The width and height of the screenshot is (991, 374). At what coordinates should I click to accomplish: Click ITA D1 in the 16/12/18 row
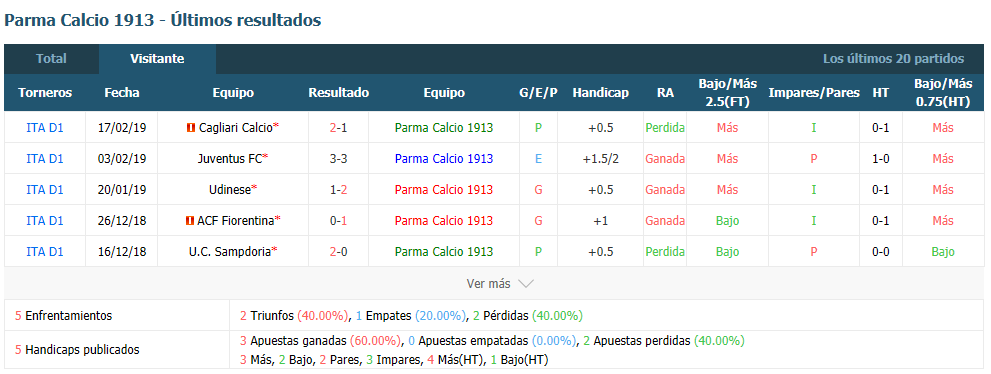click(x=45, y=251)
